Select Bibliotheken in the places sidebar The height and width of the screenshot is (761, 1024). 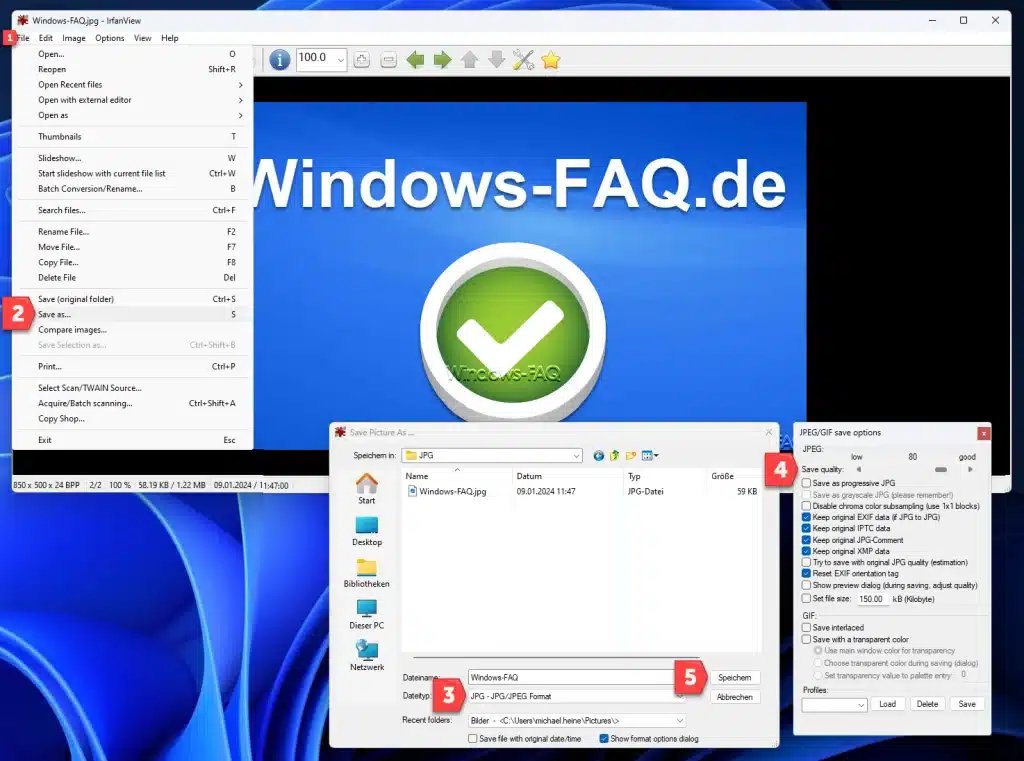(x=366, y=573)
